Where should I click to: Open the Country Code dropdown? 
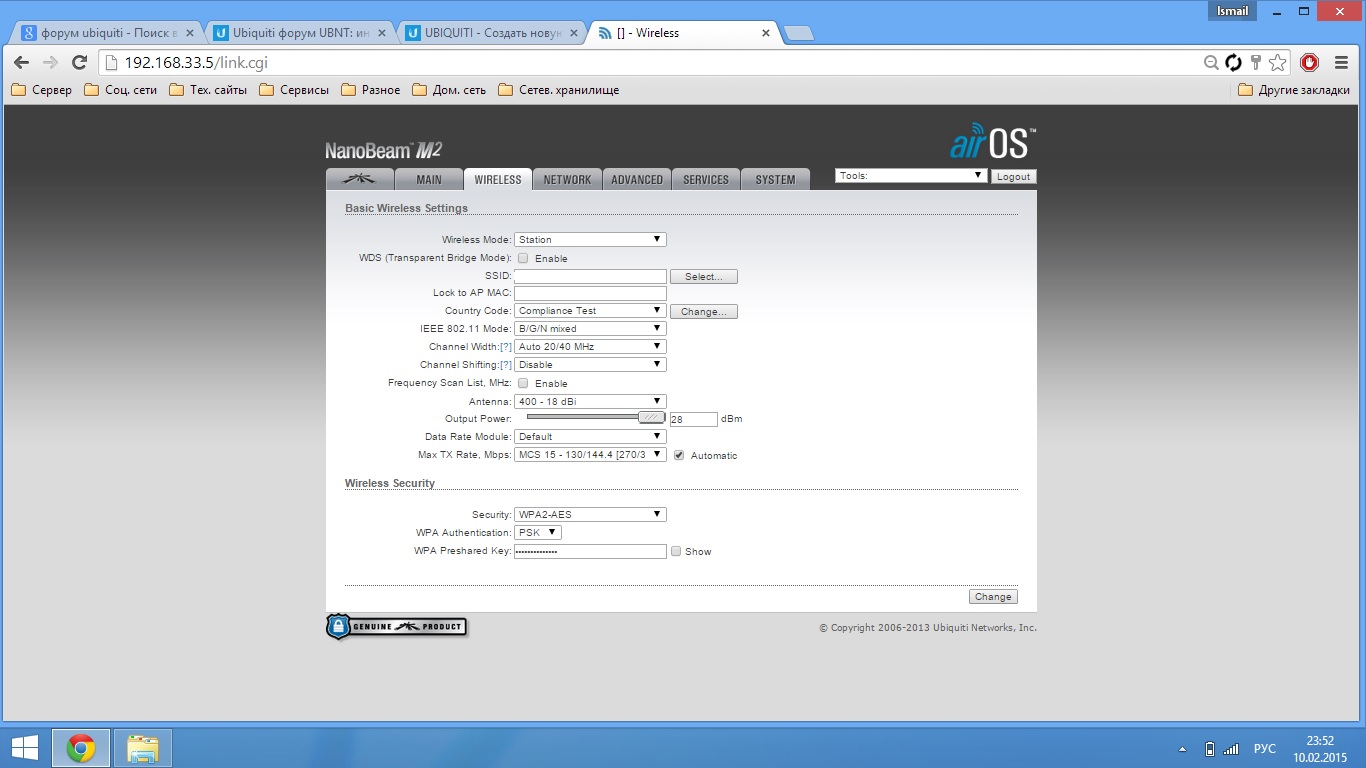pos(590,311)
